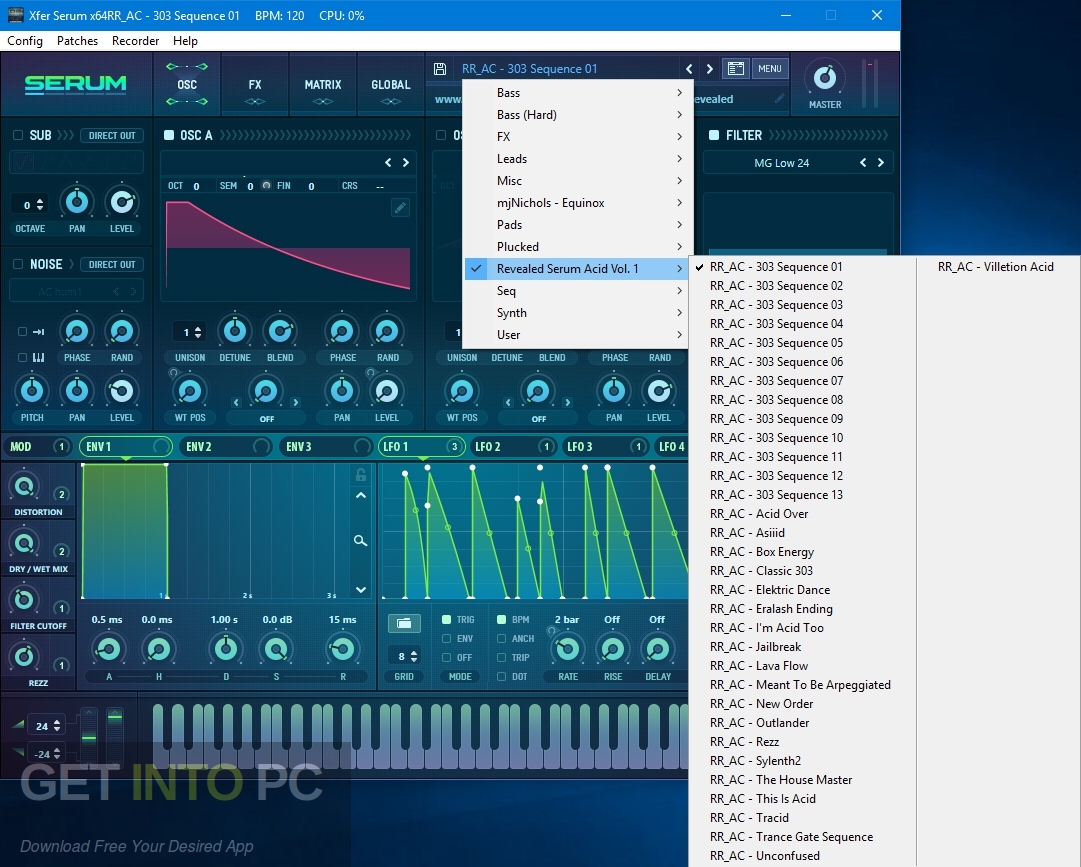Go to next preset arrow
The height and width of the screenshot is (867, 1081).
pyautogui.click(x=709, y=69)
